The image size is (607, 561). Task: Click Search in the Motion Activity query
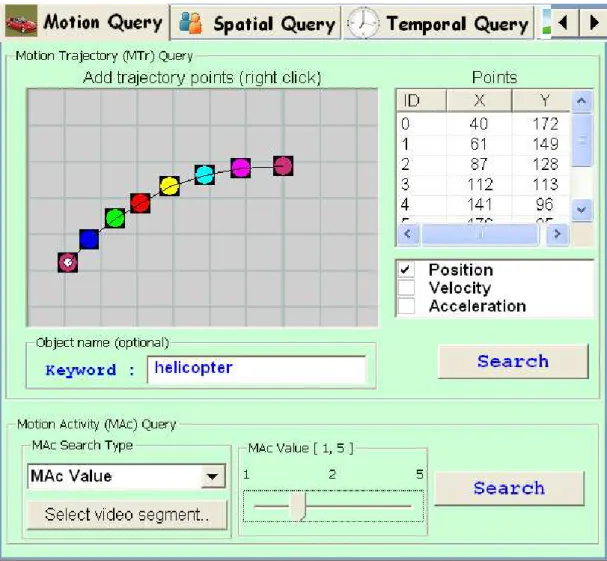(x=509, y=488)
